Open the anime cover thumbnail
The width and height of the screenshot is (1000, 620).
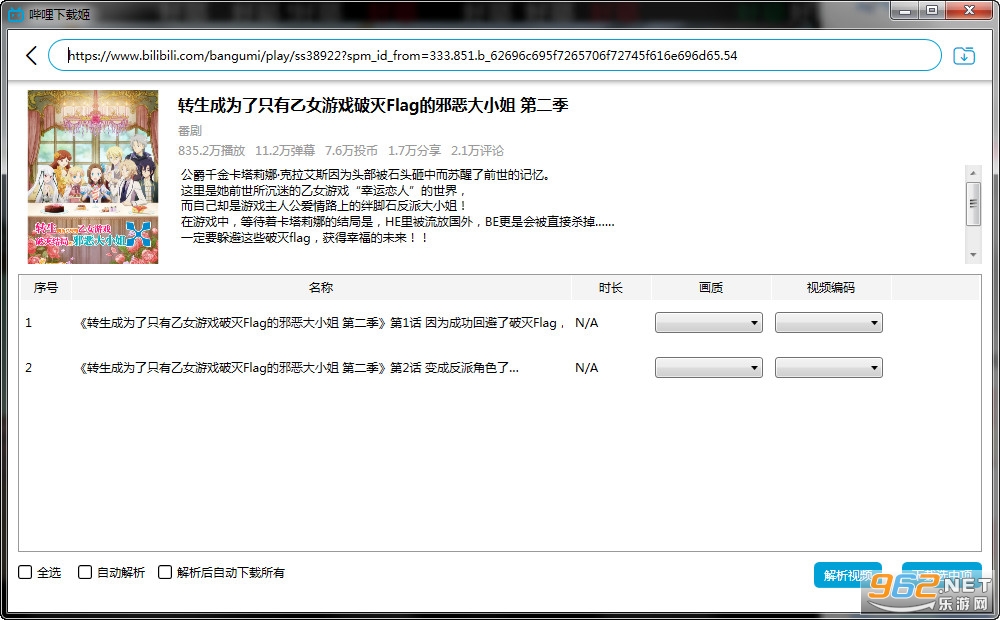pyautogui.click(x=93, y=177)
